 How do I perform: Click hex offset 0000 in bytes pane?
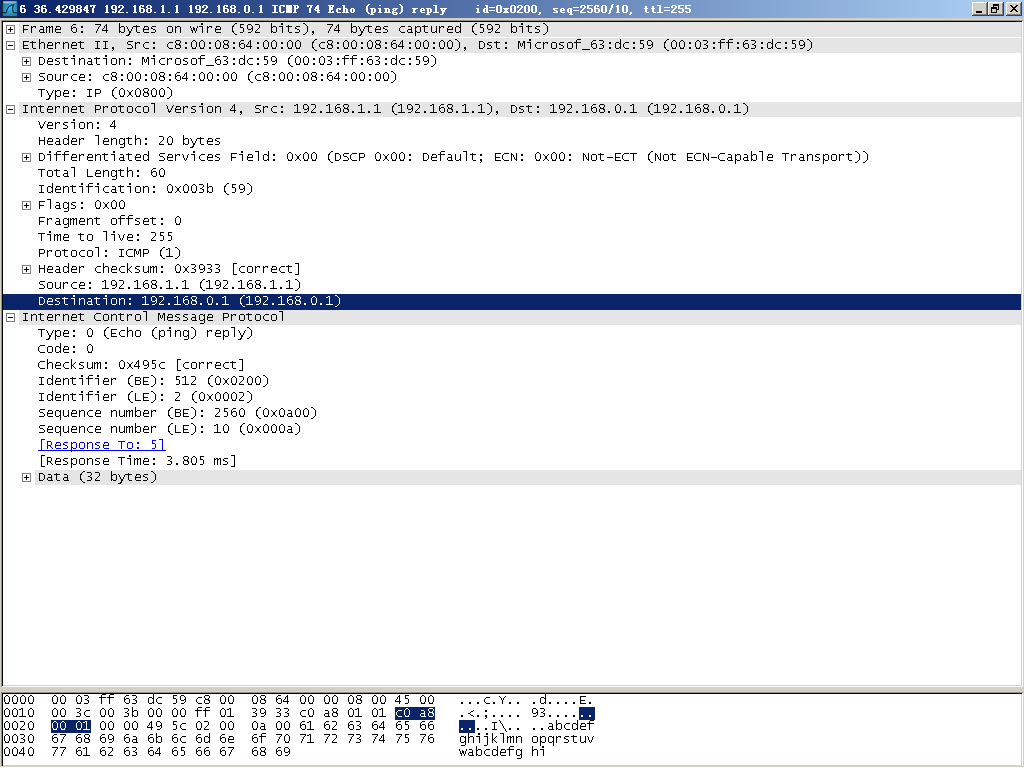point(19,700)
